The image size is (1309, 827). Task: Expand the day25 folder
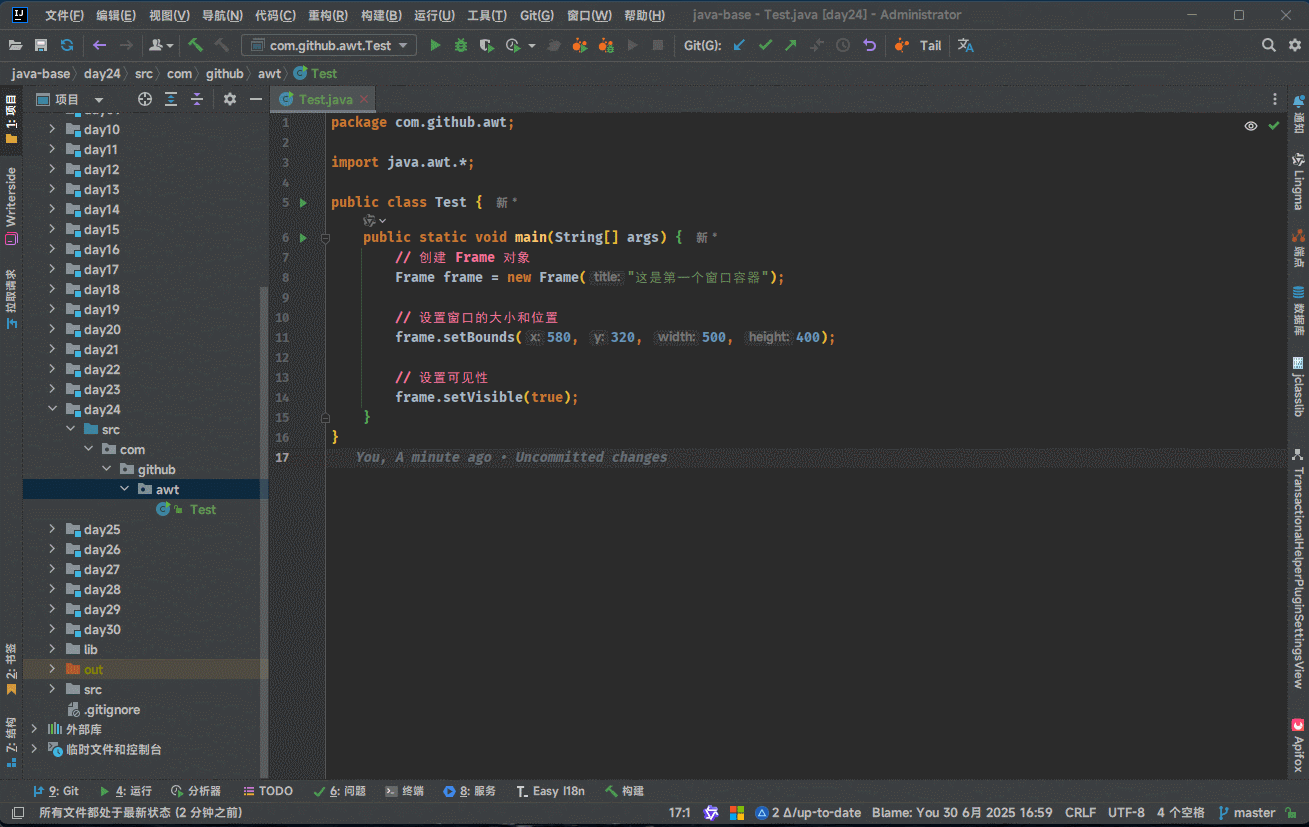tap(52, 529)
